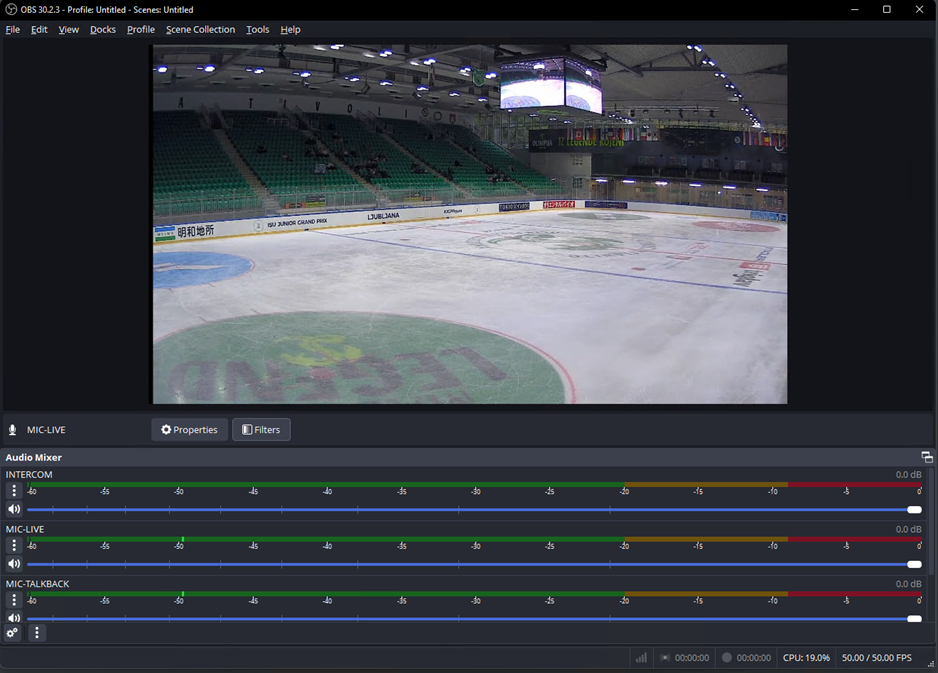Undock the Audio Mixer panel
The image size is (938, 673).
(x=926, y=457)
